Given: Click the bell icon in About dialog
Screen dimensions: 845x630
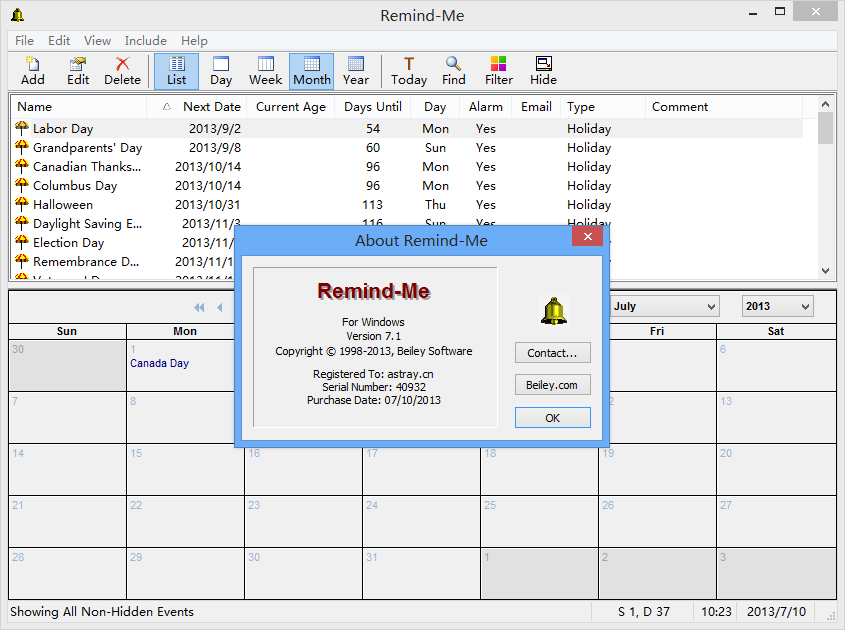Looking at the screenshot, I should [x=553, y=311].
